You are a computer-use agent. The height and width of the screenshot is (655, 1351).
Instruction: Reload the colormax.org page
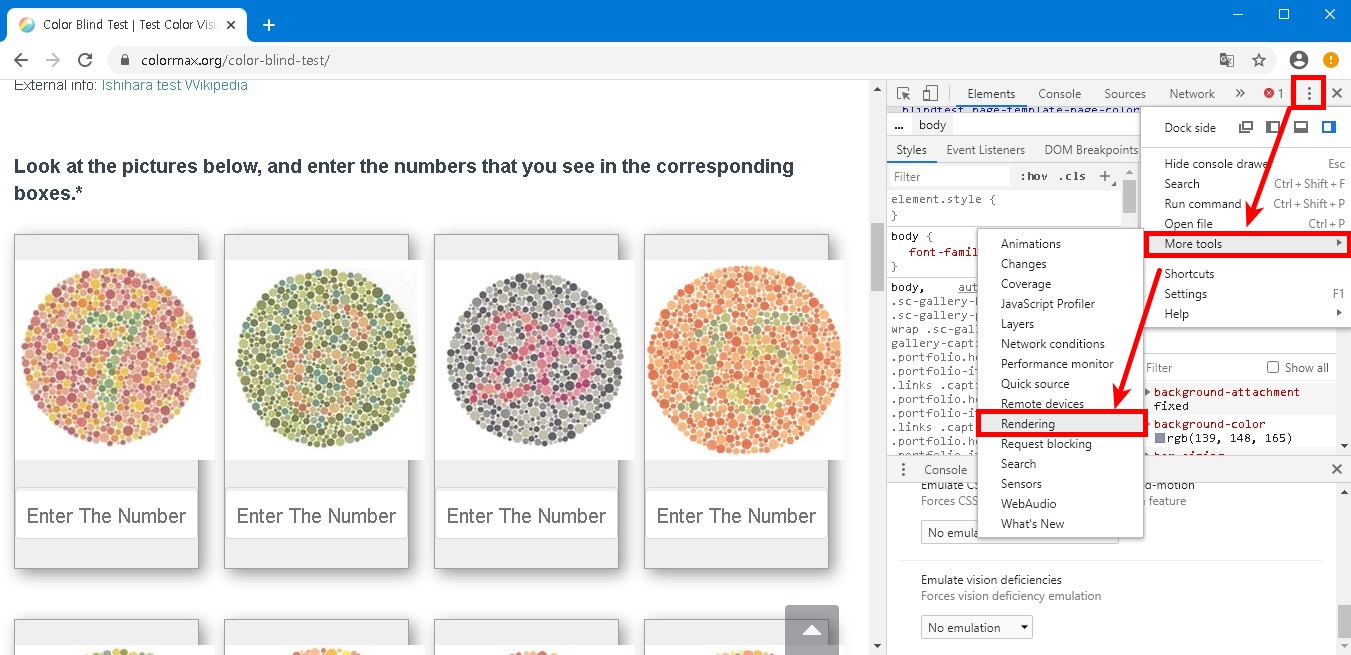click(x=85, y=60)
